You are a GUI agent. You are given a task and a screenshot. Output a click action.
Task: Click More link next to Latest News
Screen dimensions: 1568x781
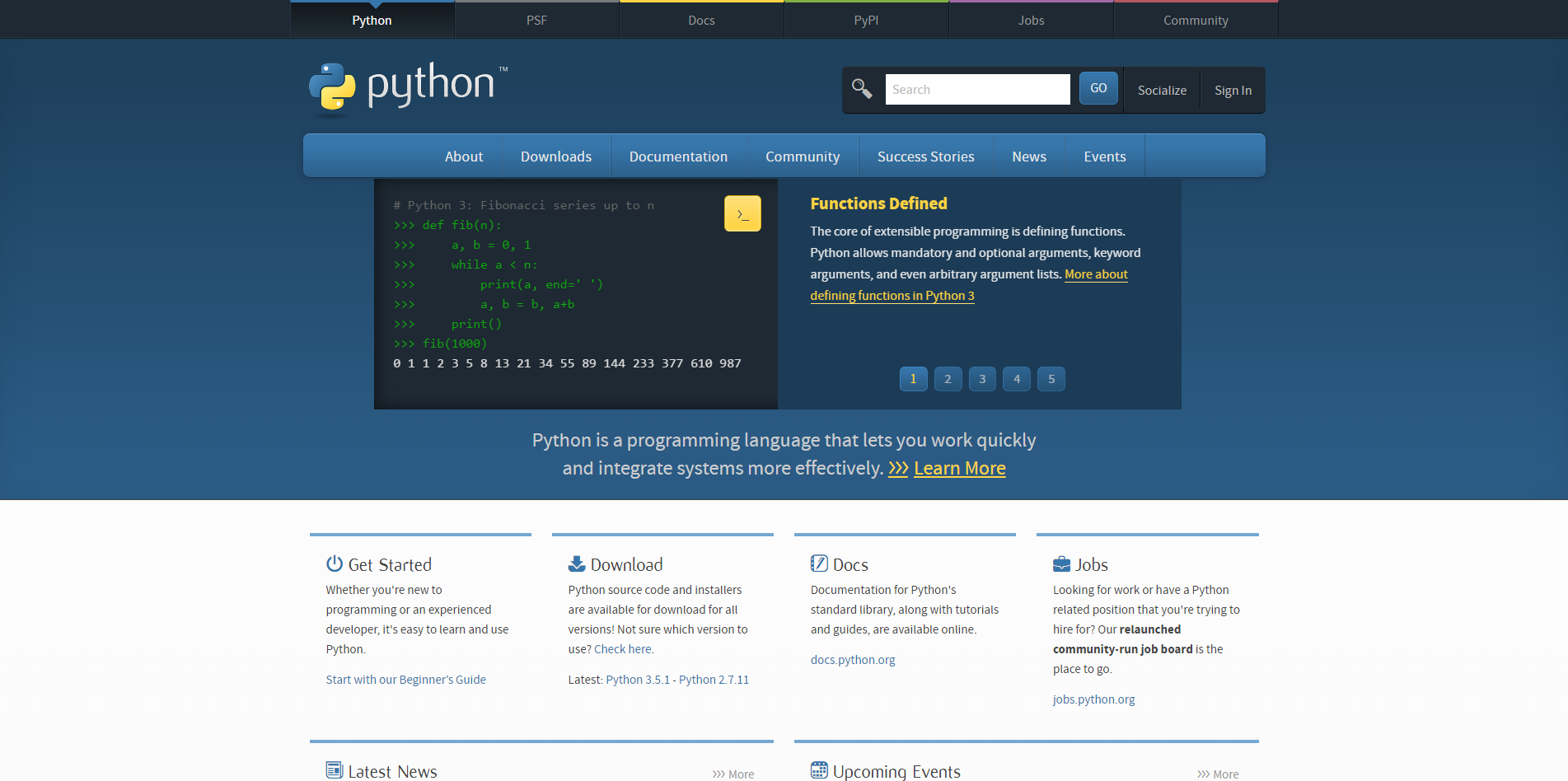point(733,774)
